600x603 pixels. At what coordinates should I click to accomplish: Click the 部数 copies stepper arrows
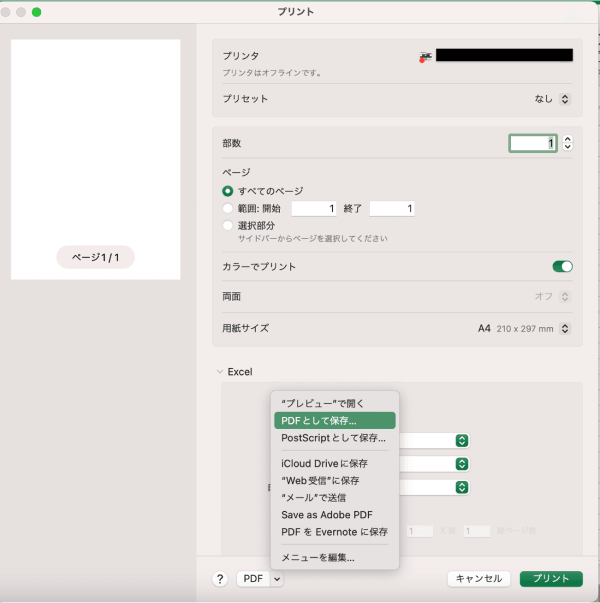(568, 143)
